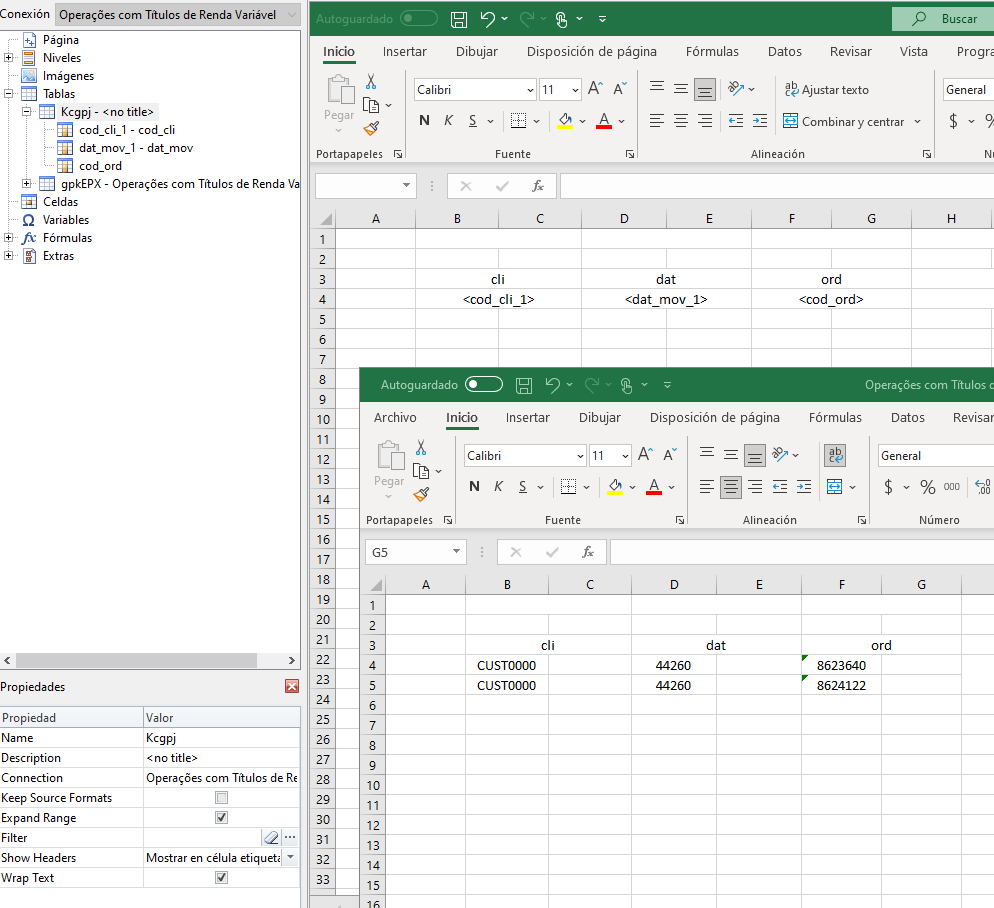Screen dimensions: 994x908
Task: Click the Percent style button
Action: [x=927, y=487]
